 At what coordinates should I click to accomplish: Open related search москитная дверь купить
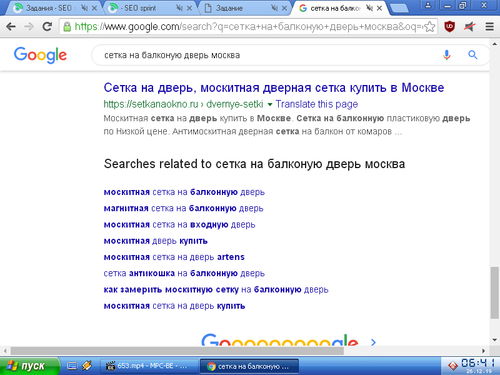pyautogui.click(x=156, y=241)
